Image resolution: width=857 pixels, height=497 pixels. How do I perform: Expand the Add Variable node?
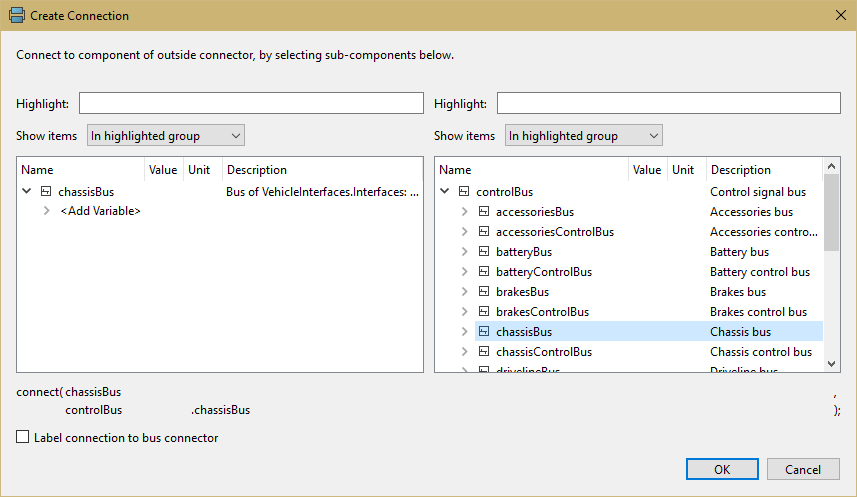coord(46,211)
